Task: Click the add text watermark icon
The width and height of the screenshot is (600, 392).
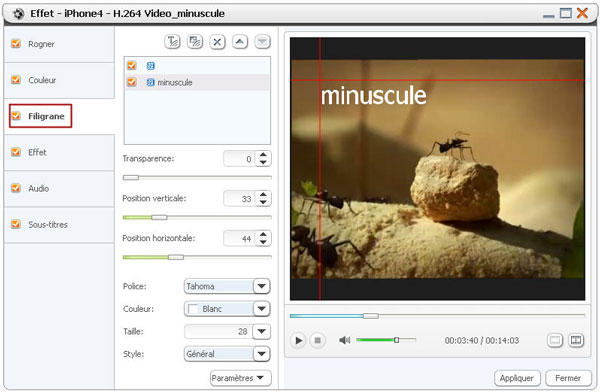Action: [x=173, y=41]
